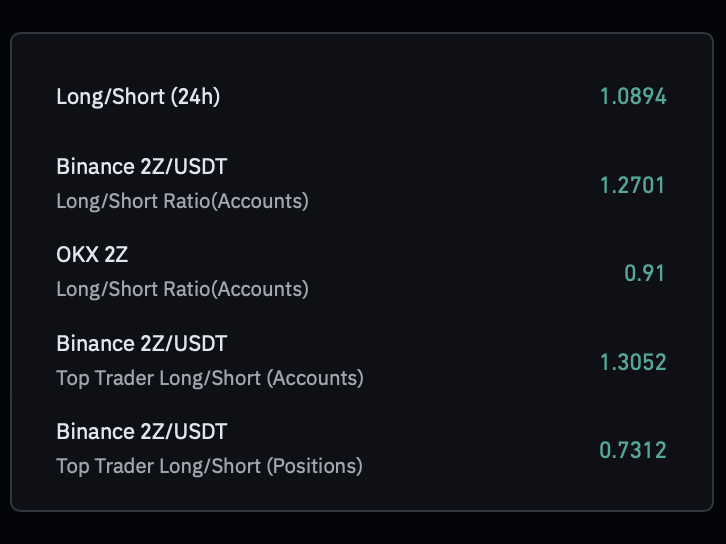Viewport: 726px width, 544px height.
Task: Click "Top Trader Long/Short (Positions)" subtitle
Action: click(x=209, y=466)
